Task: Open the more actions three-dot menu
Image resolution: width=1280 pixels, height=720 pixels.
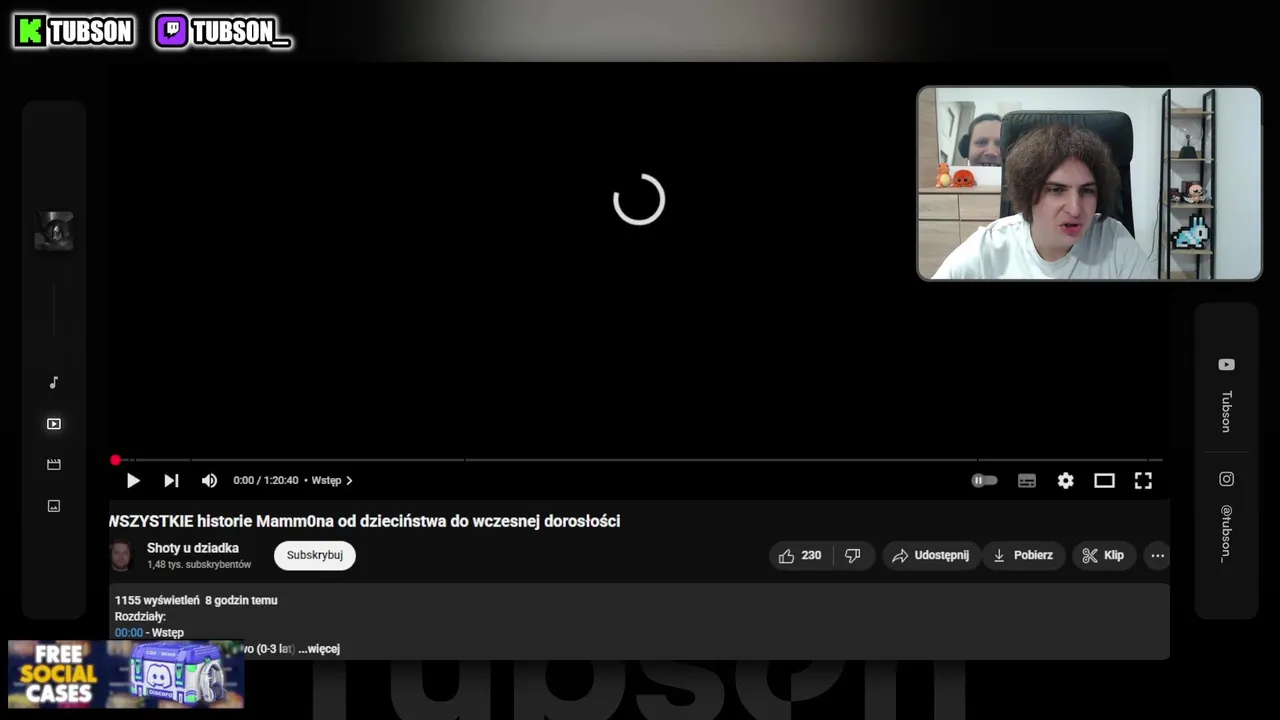Action: point(1157,555)
